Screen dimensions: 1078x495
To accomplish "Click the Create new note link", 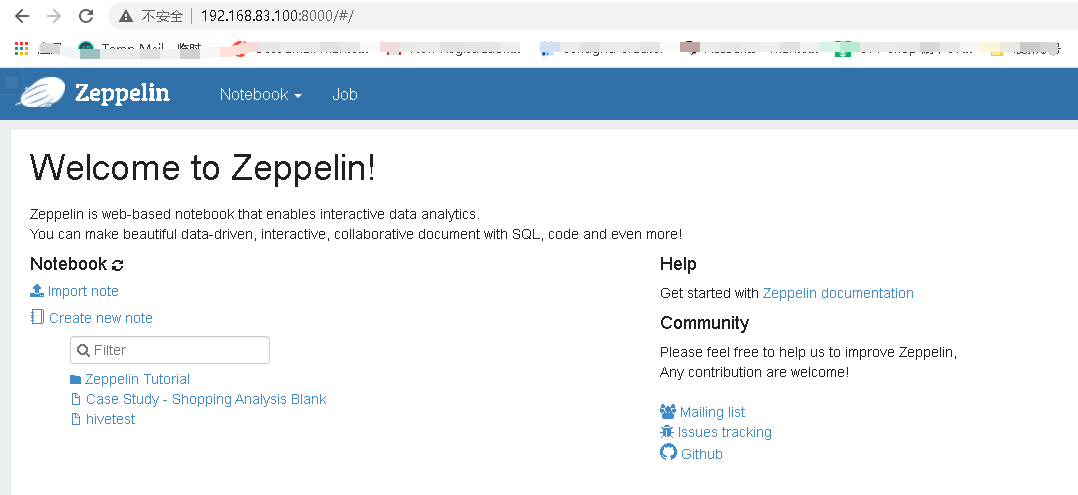I will pyautogui.click(x=100, y=318).
